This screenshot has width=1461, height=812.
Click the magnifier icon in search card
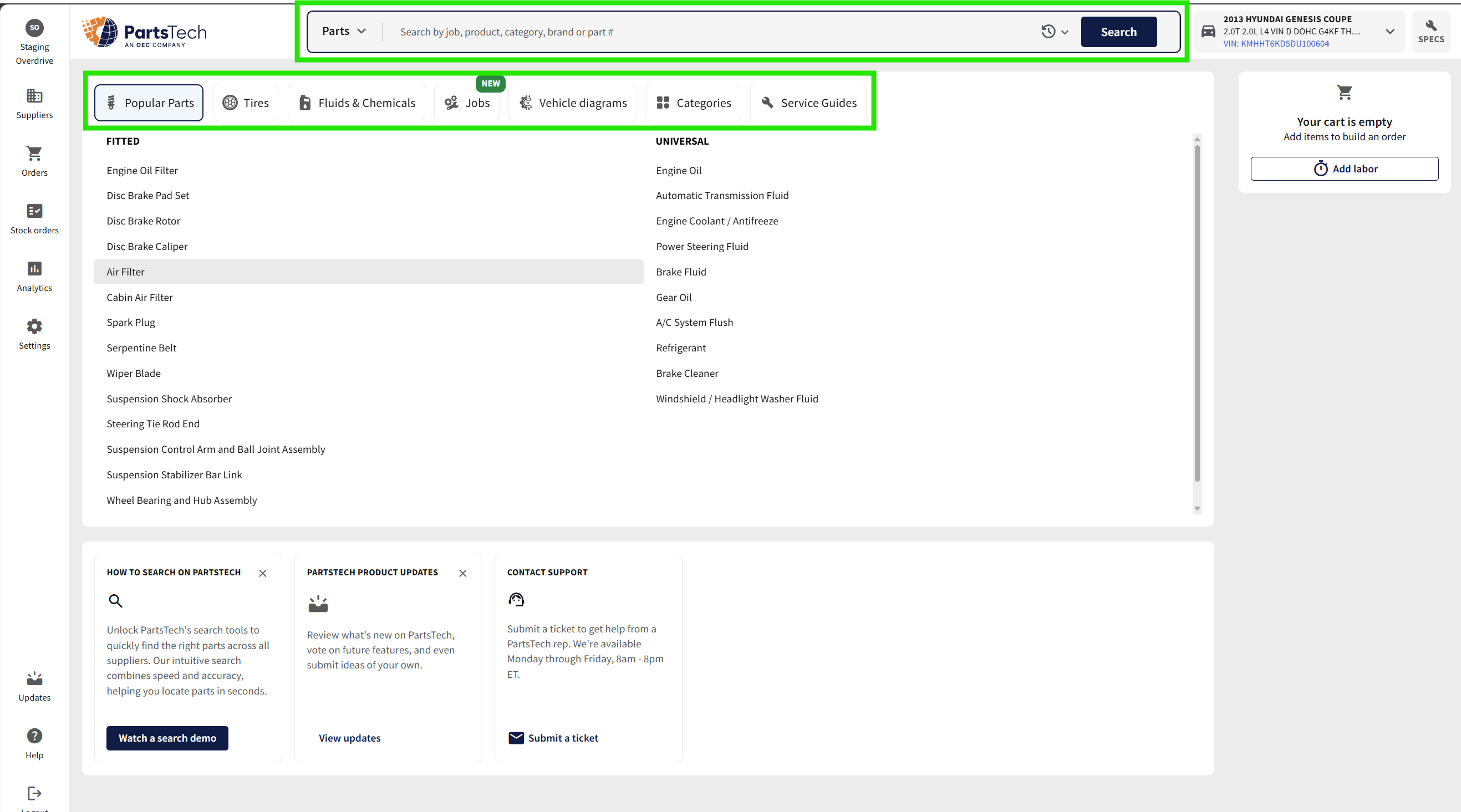click(x=115, y=600)
